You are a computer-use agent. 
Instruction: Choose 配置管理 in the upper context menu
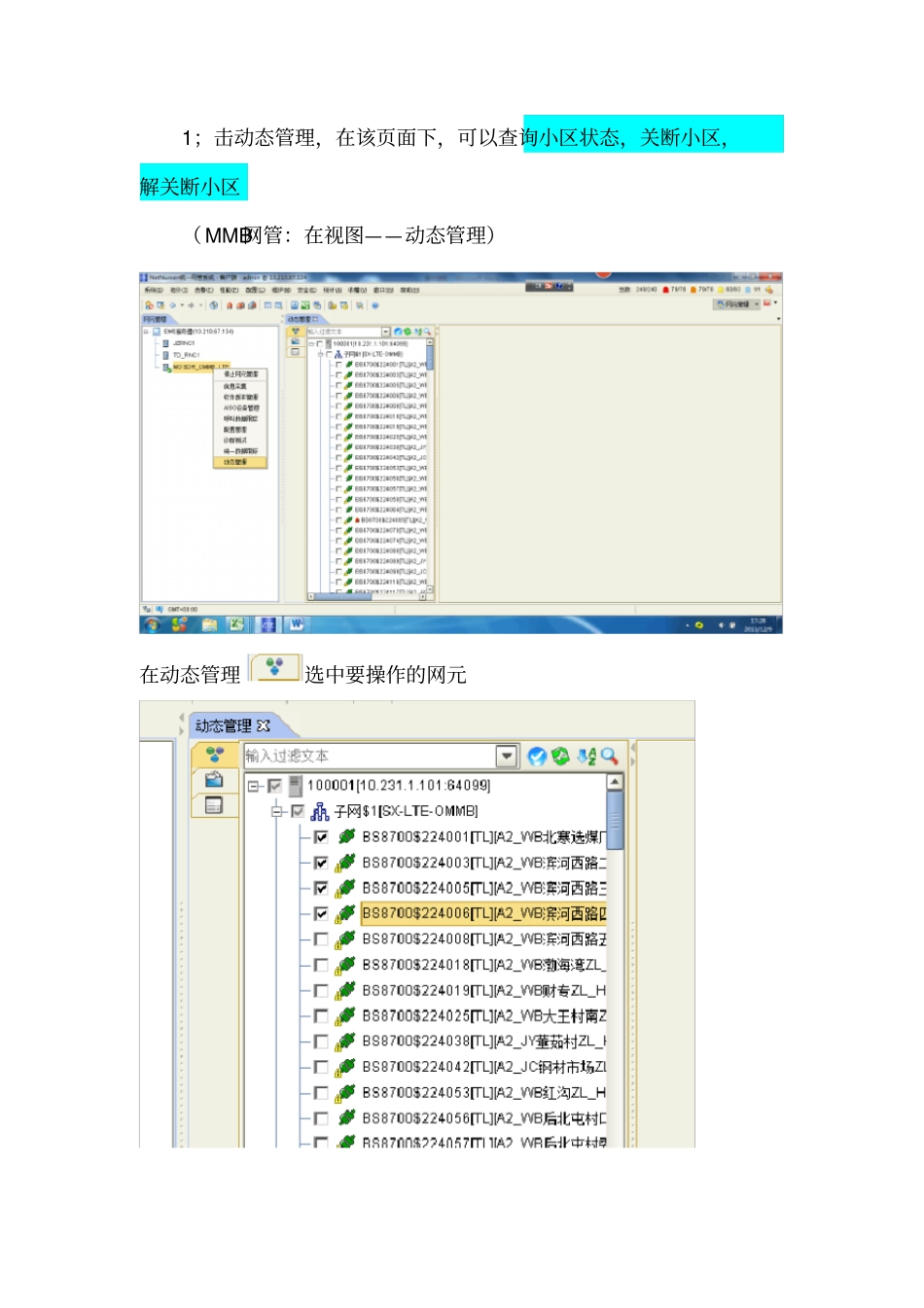click(x=236, y=429)
